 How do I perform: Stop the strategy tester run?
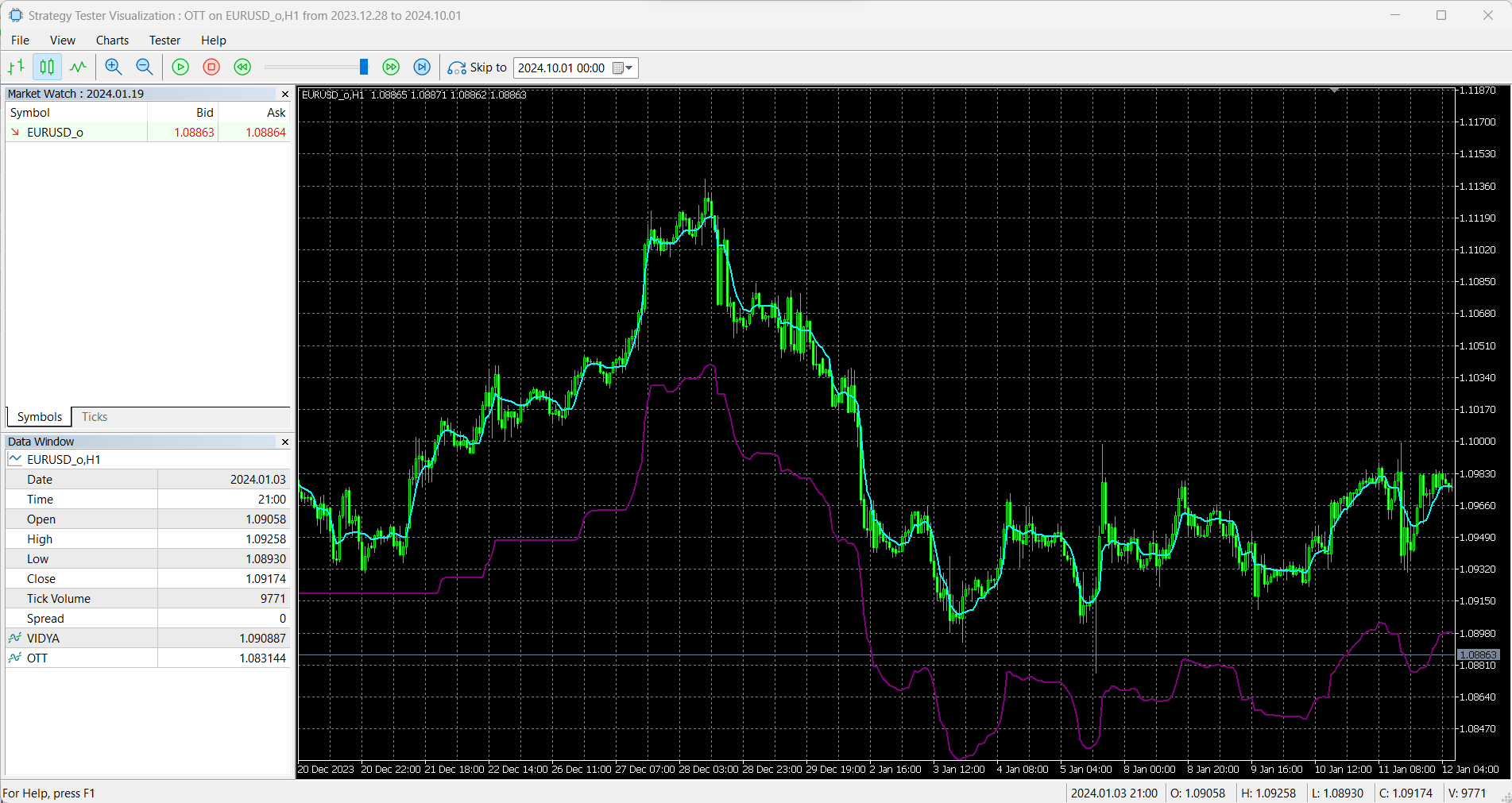(211, 68)
